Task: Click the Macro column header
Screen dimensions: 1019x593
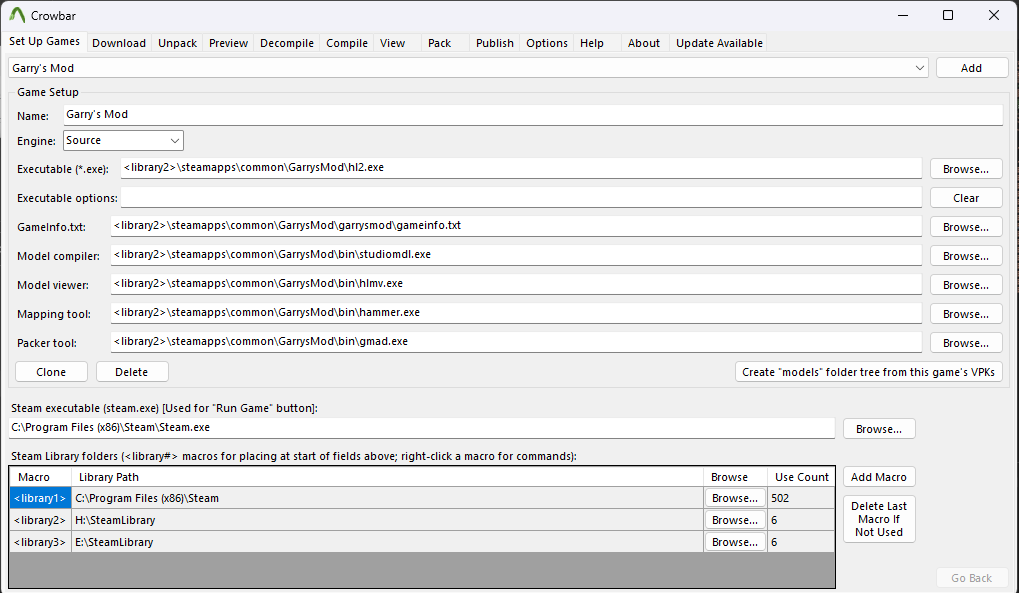Action: 40,477
